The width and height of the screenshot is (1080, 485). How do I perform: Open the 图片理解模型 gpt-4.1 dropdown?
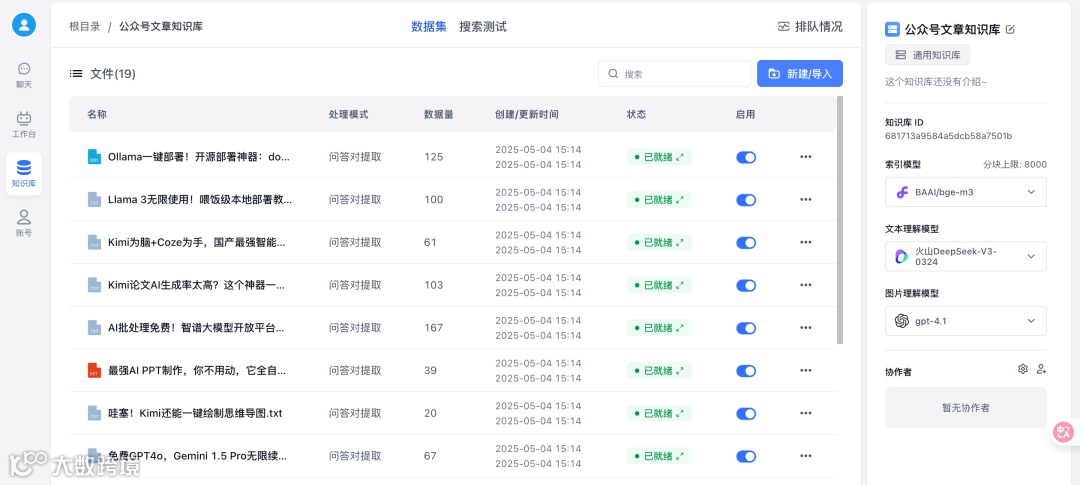[x=966, y=320]
